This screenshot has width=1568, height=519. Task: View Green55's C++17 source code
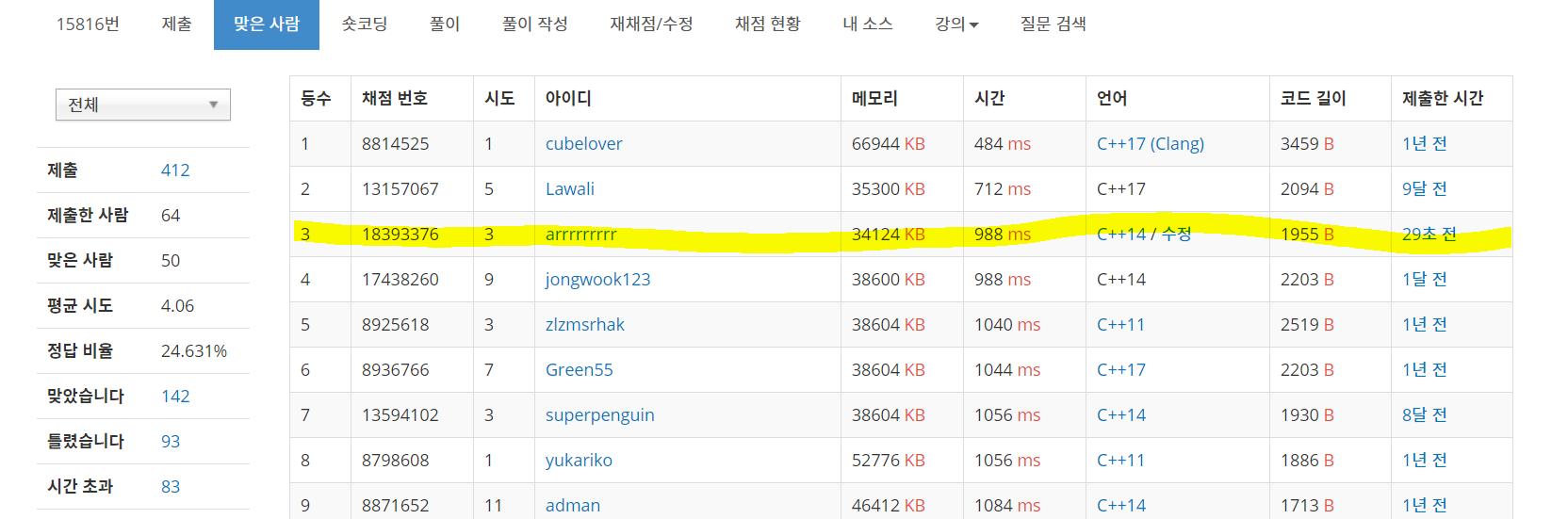1121,370
